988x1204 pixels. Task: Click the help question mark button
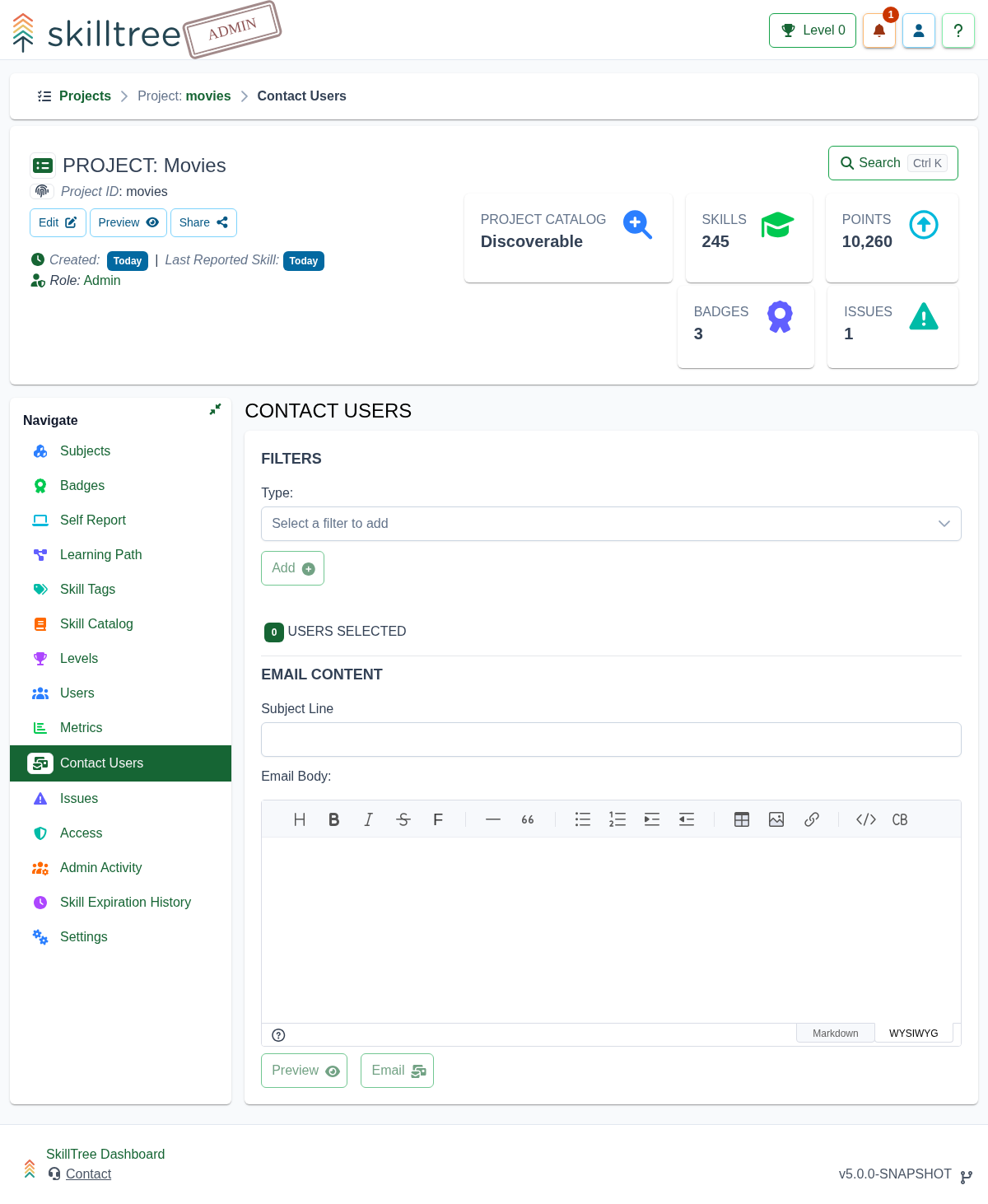pyautogui.click(x=958, y=30)
